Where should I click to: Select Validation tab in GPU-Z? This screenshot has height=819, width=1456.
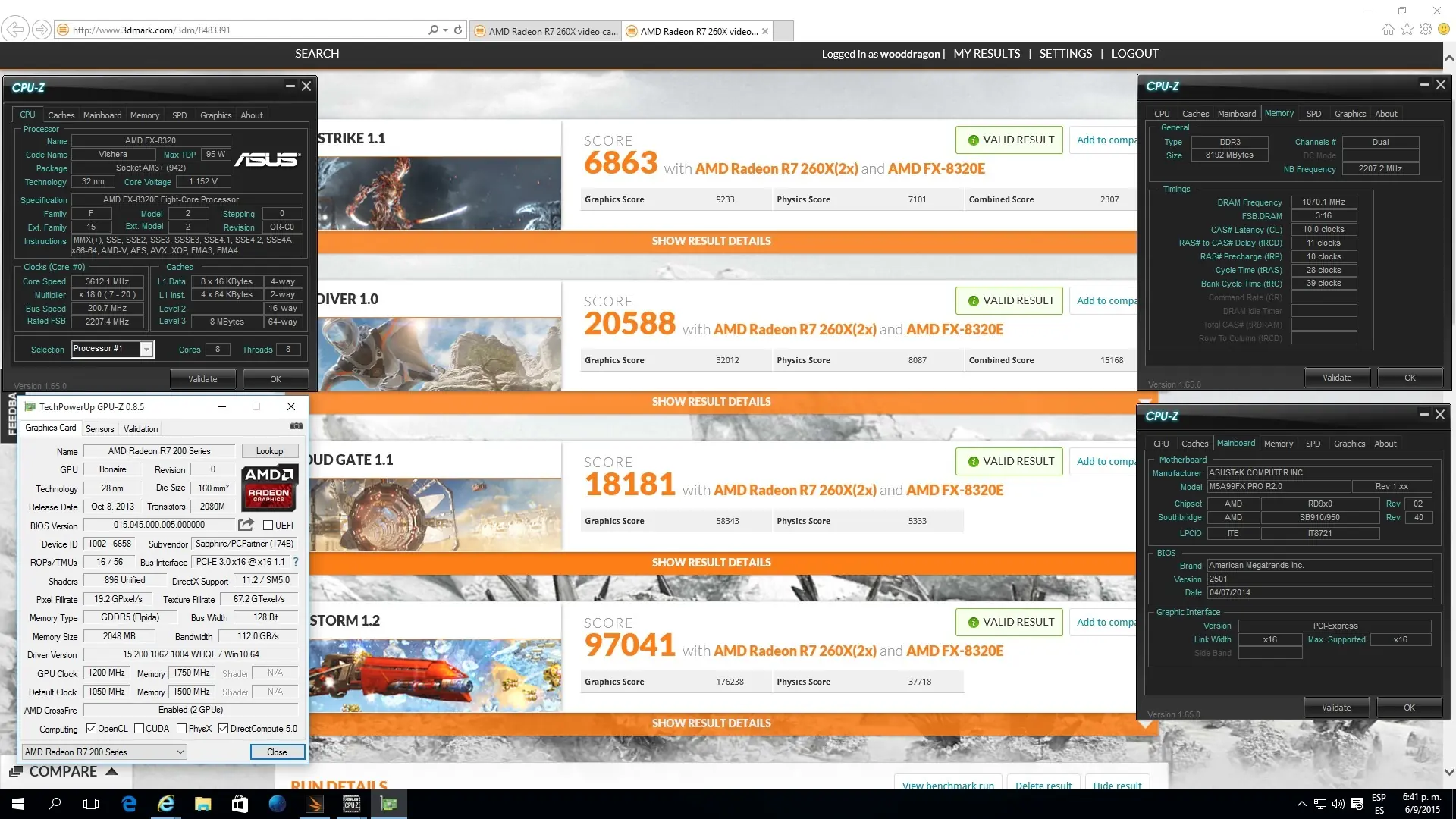click(140, 429)
